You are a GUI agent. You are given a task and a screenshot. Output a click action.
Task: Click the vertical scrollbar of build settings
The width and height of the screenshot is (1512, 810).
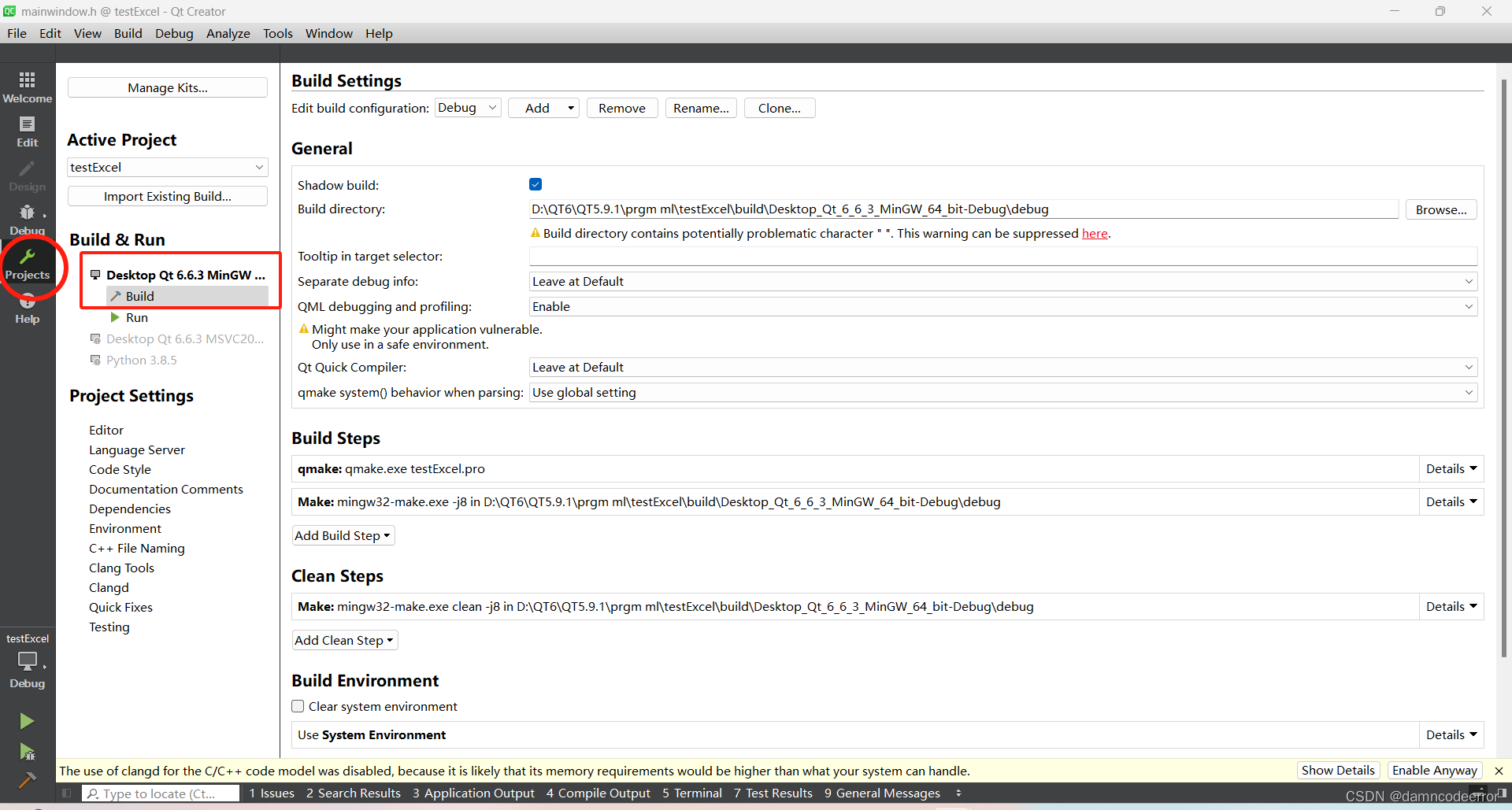point(1504,368)
